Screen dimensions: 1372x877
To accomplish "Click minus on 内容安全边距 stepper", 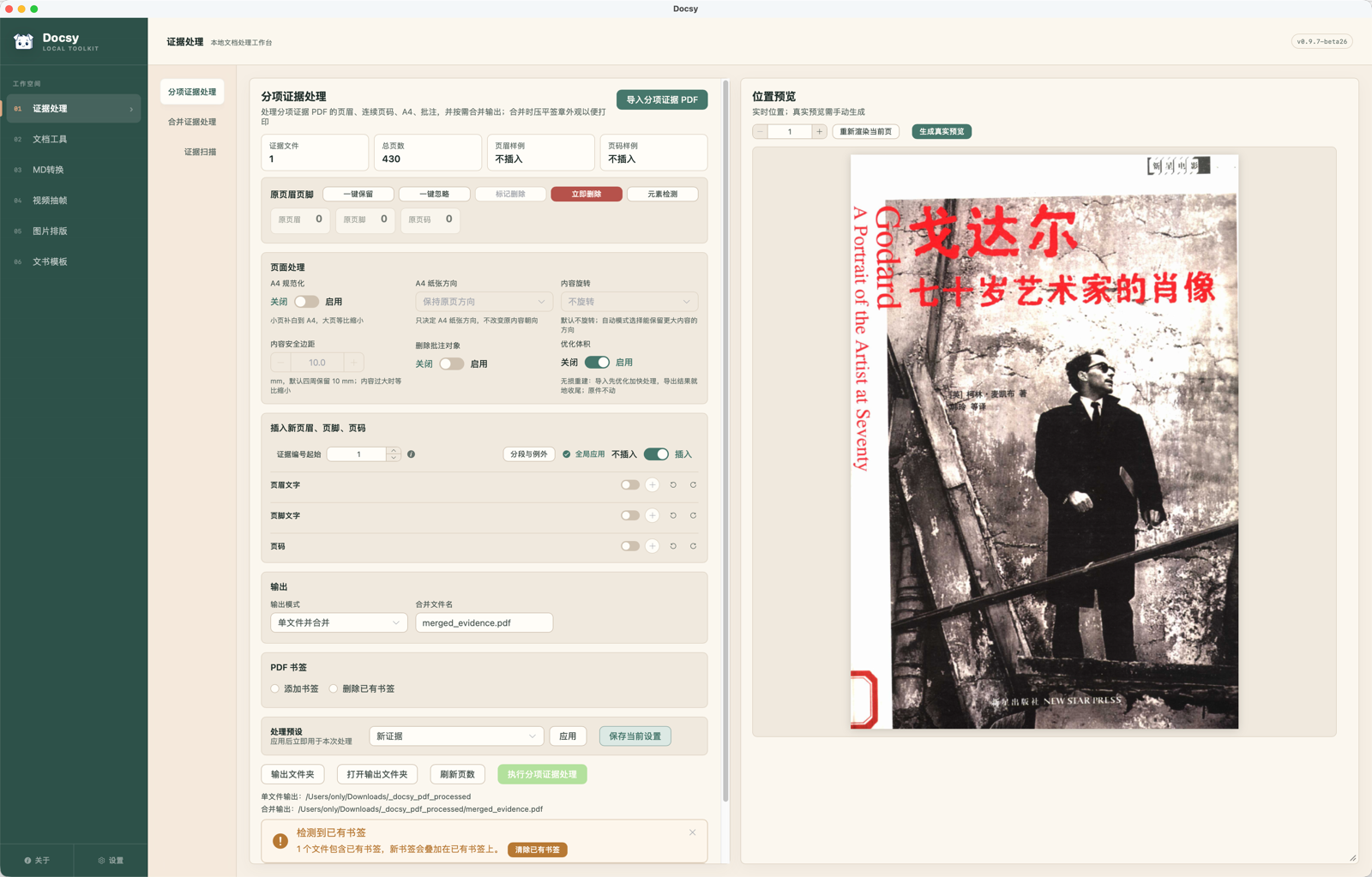I will point(280,363).
